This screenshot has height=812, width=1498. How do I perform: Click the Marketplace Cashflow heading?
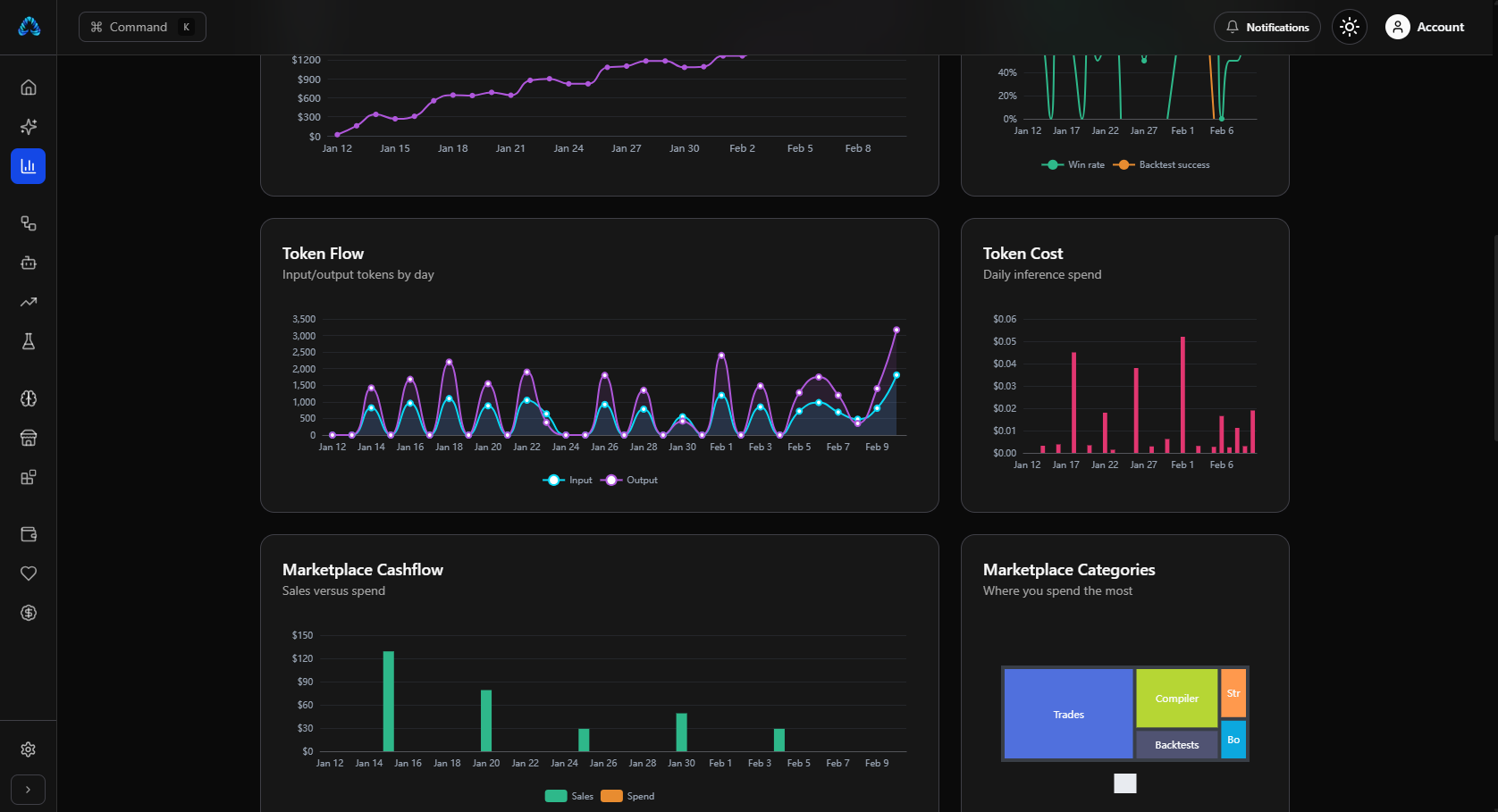(363, 570)
